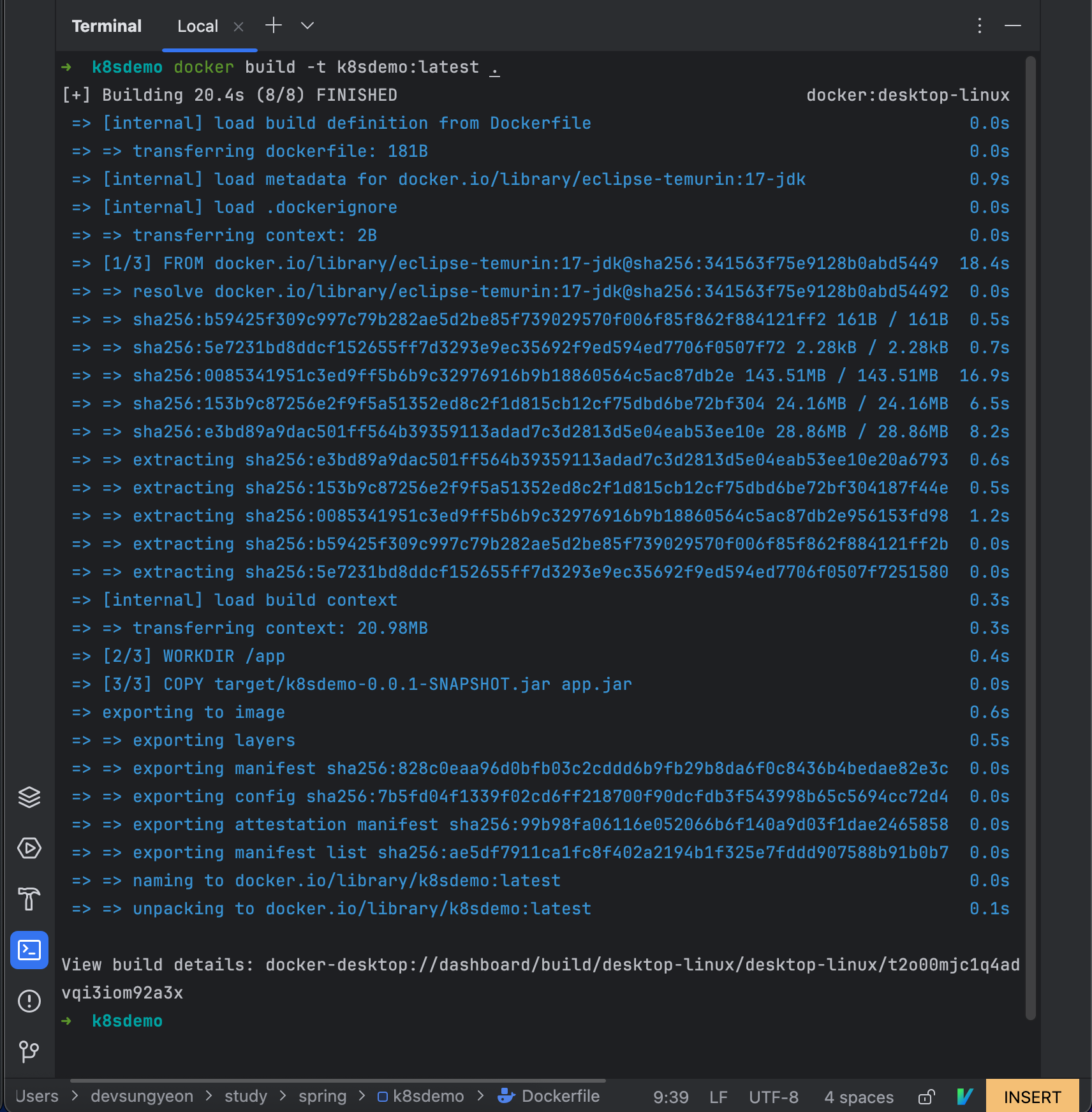Open the Build hammer tool window

29,899
